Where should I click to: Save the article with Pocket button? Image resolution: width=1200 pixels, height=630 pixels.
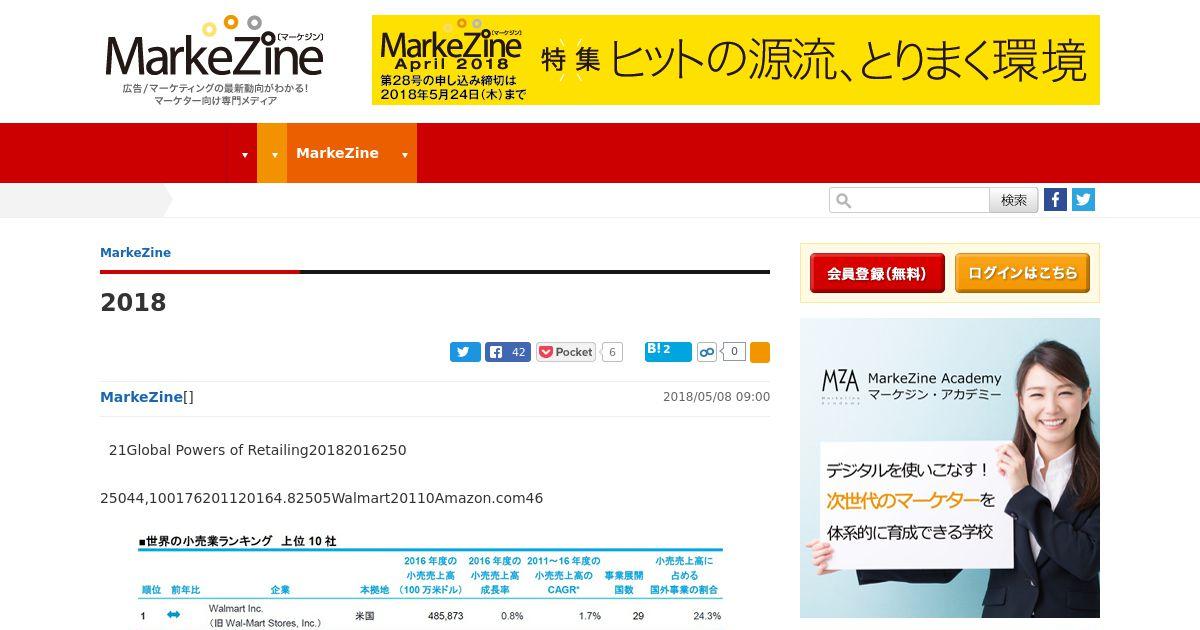566,352
